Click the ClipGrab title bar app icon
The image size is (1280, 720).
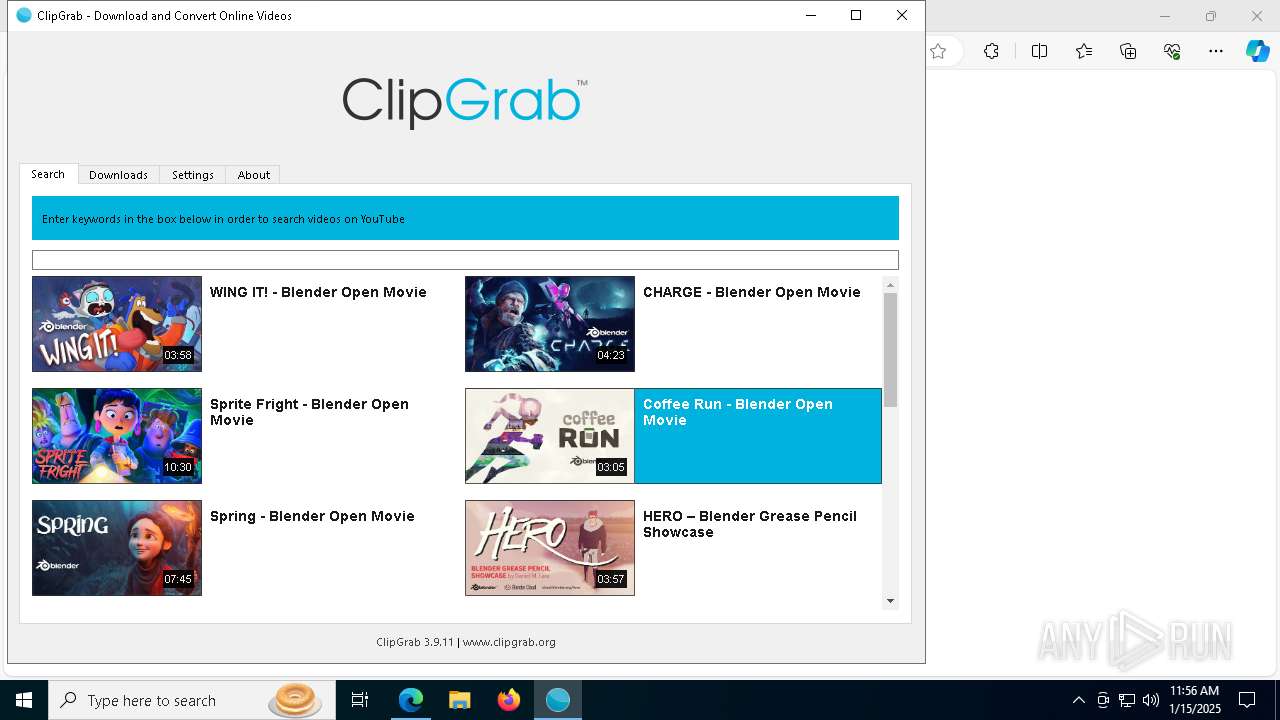[24, 15]
